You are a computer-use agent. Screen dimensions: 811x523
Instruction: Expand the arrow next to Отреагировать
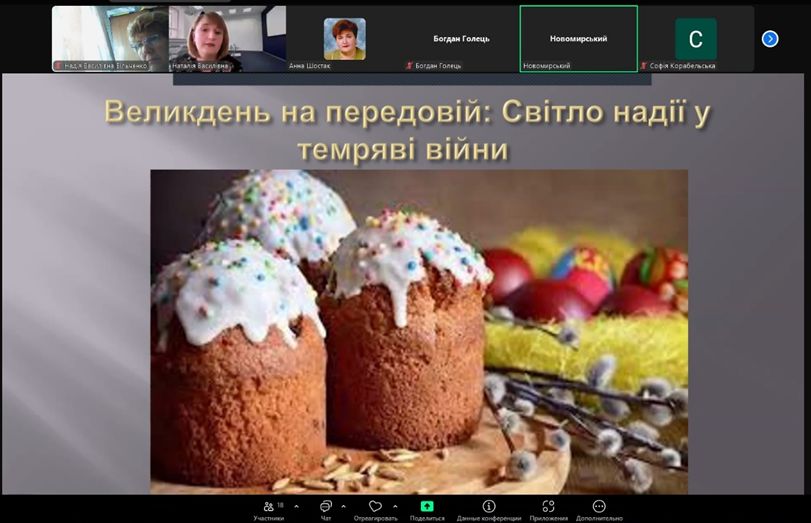[x=396, y=506]
